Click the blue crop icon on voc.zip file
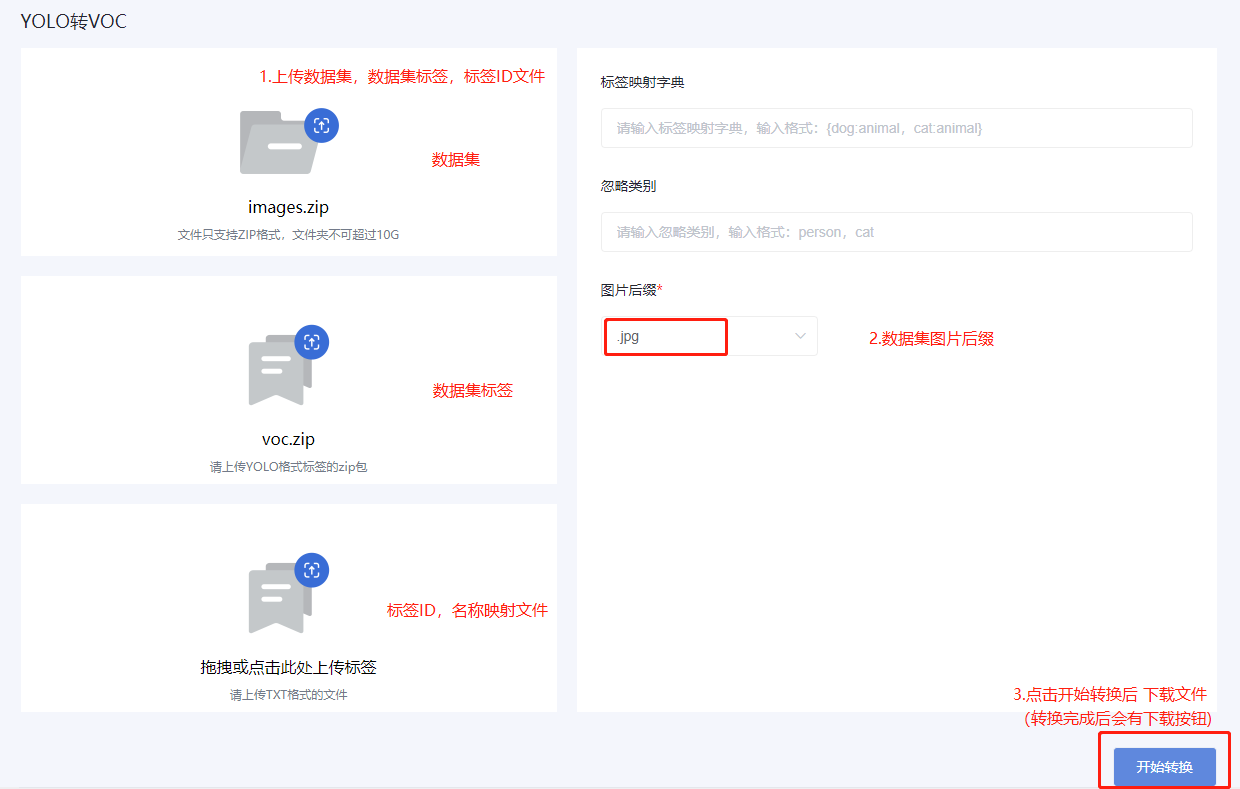The width and height of the screenshot is (1240, 789). (x=312, y=342)
